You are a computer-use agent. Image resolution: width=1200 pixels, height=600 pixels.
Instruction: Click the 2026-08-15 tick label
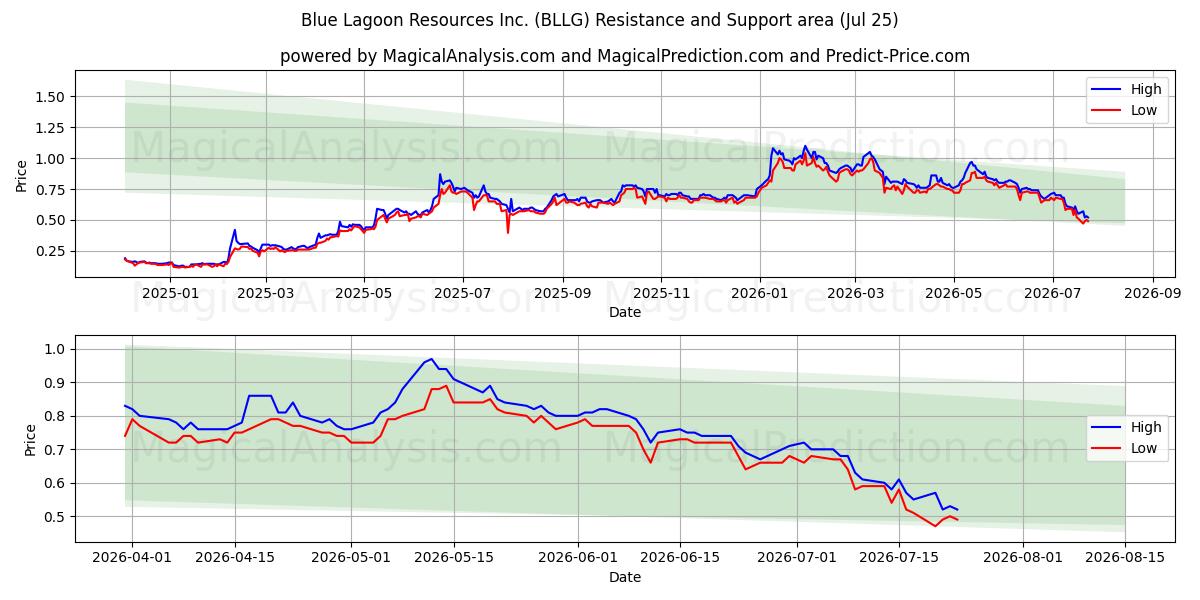click(1126, 558)
